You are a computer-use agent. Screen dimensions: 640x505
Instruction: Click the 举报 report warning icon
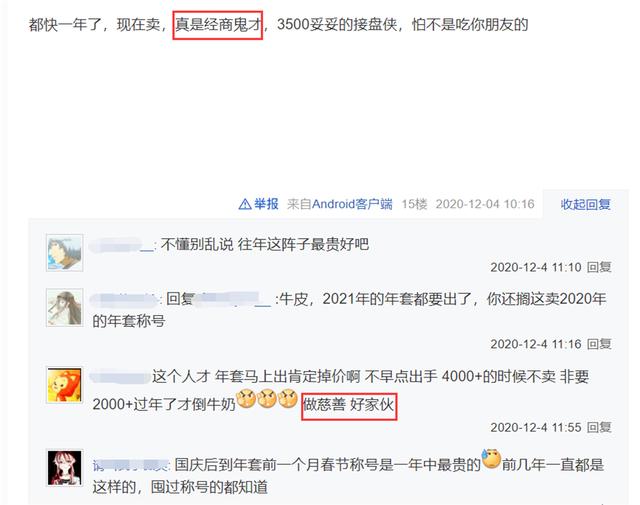coord(245,204)
